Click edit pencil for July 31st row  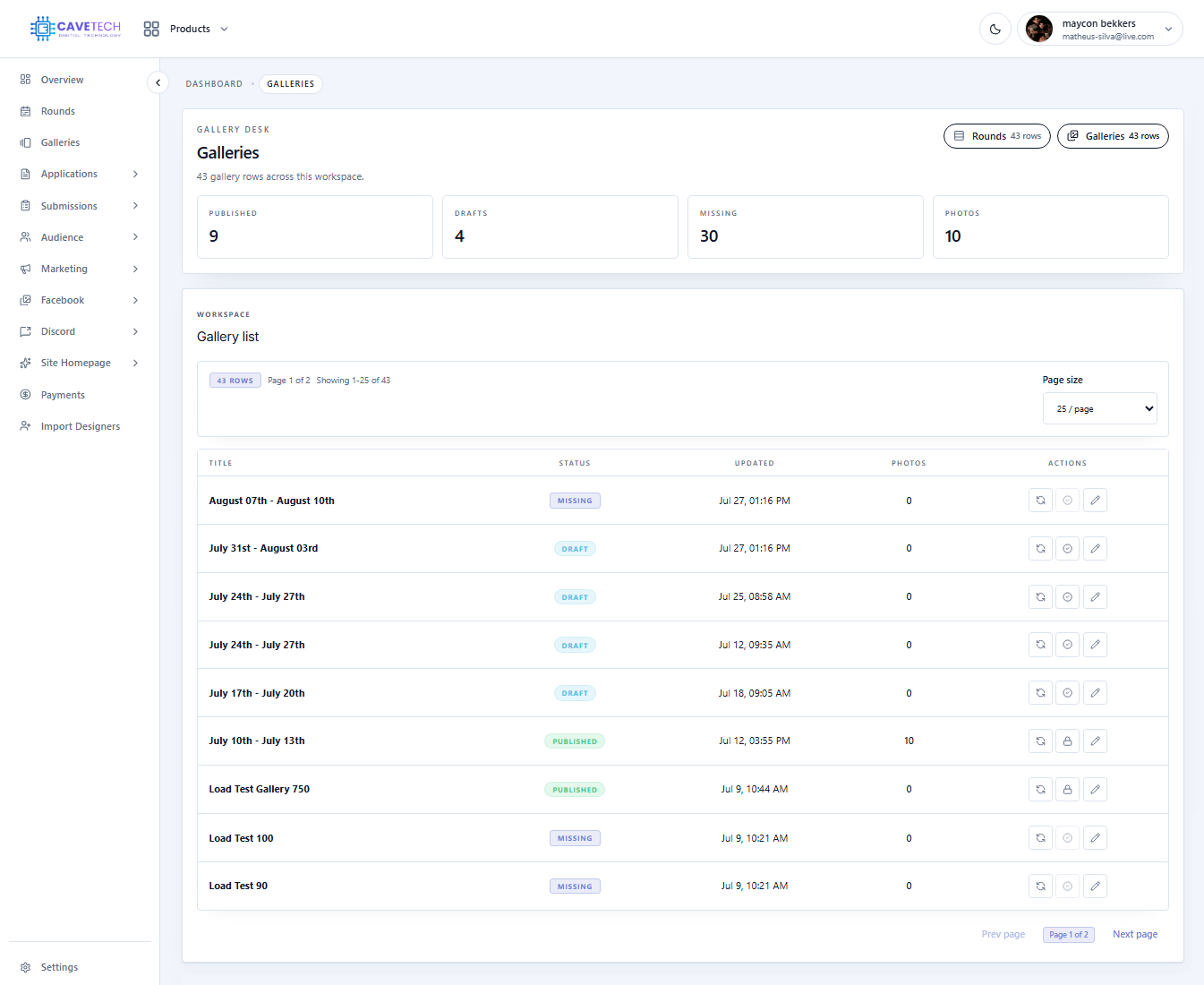tap(1095, 548)
